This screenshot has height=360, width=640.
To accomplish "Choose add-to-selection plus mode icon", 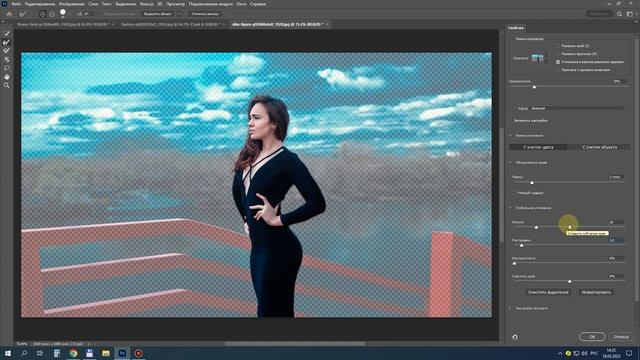I will pyautogui.click(x=42, y=14).
